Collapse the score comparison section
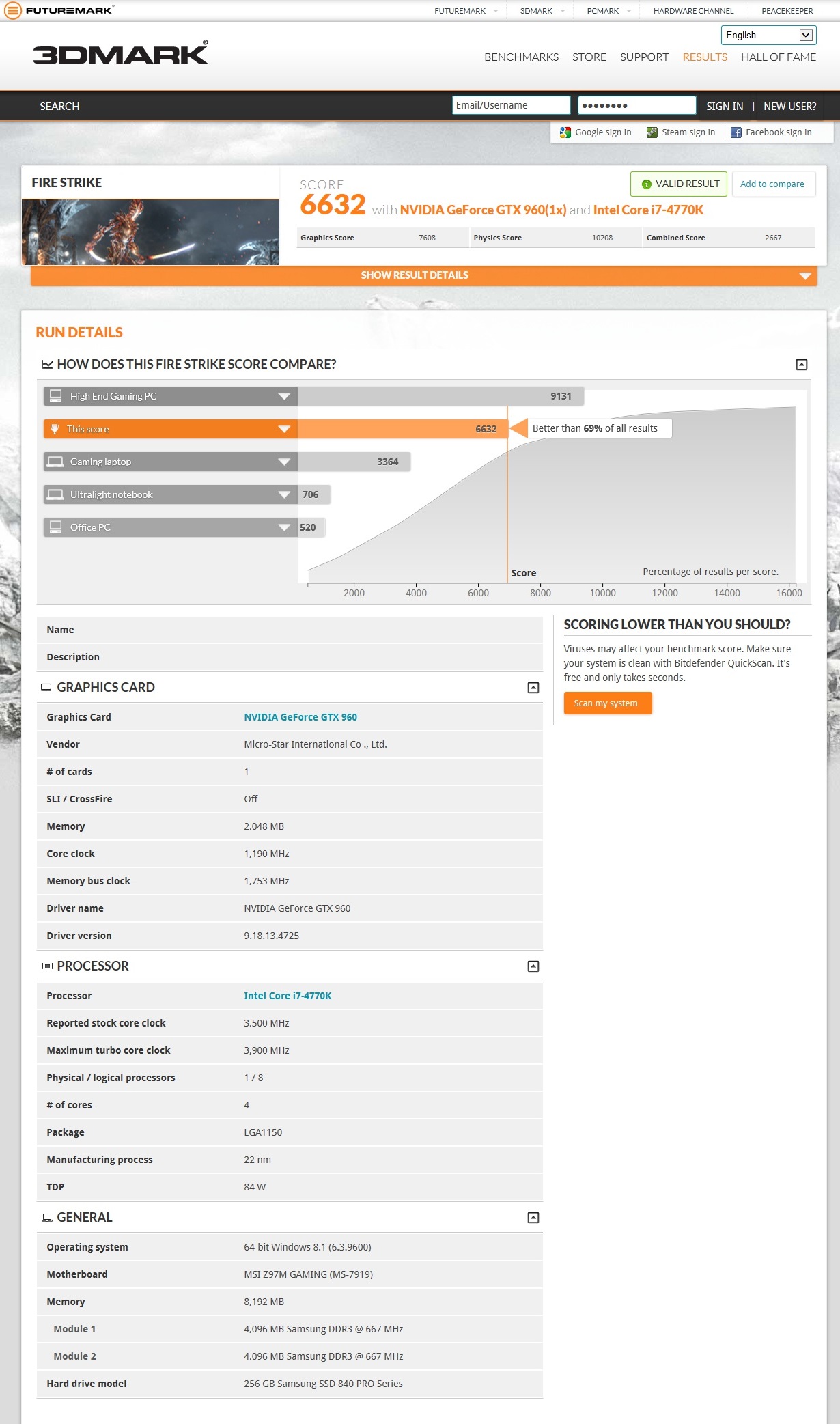840x1424 pixels. point(802,365)
